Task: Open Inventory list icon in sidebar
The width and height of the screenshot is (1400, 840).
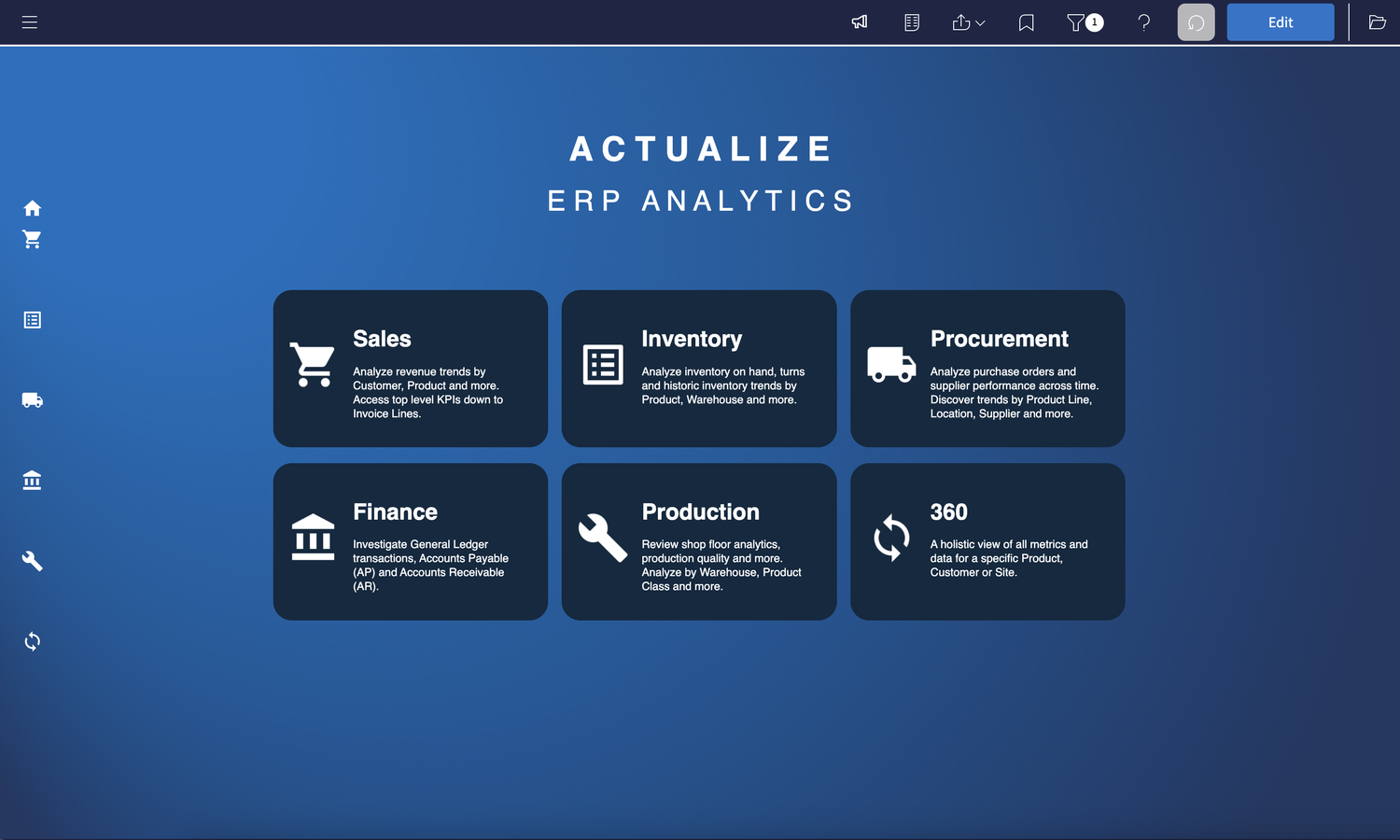Action: (32, 320)
